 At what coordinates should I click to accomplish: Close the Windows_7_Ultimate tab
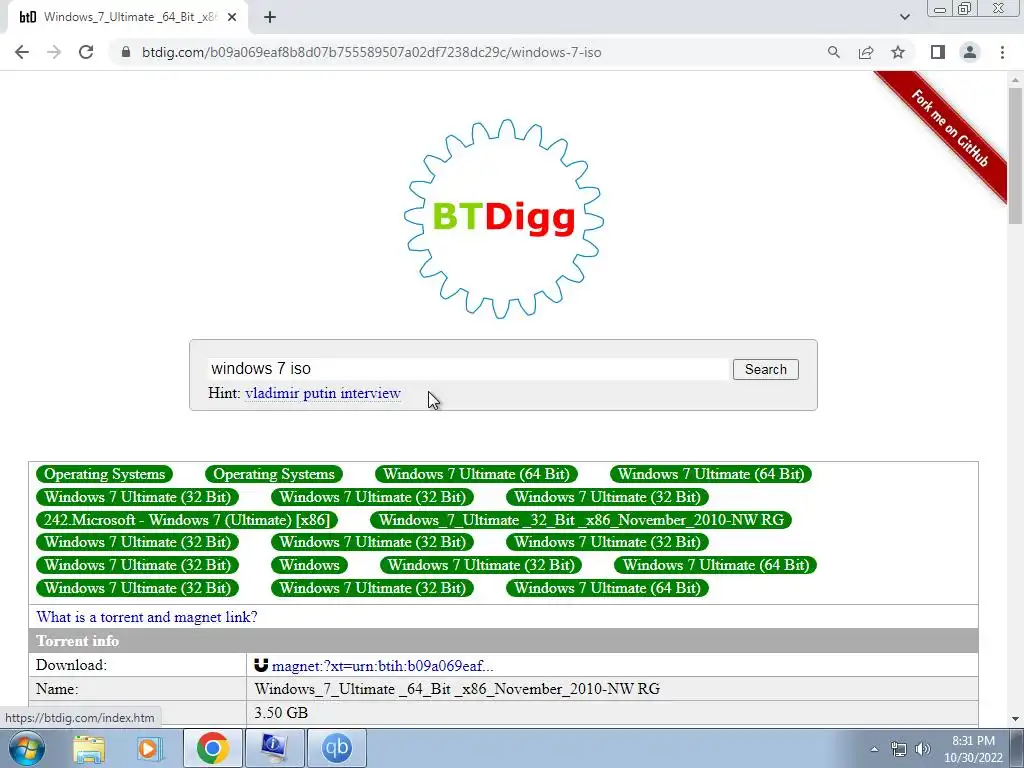point(232,18)
